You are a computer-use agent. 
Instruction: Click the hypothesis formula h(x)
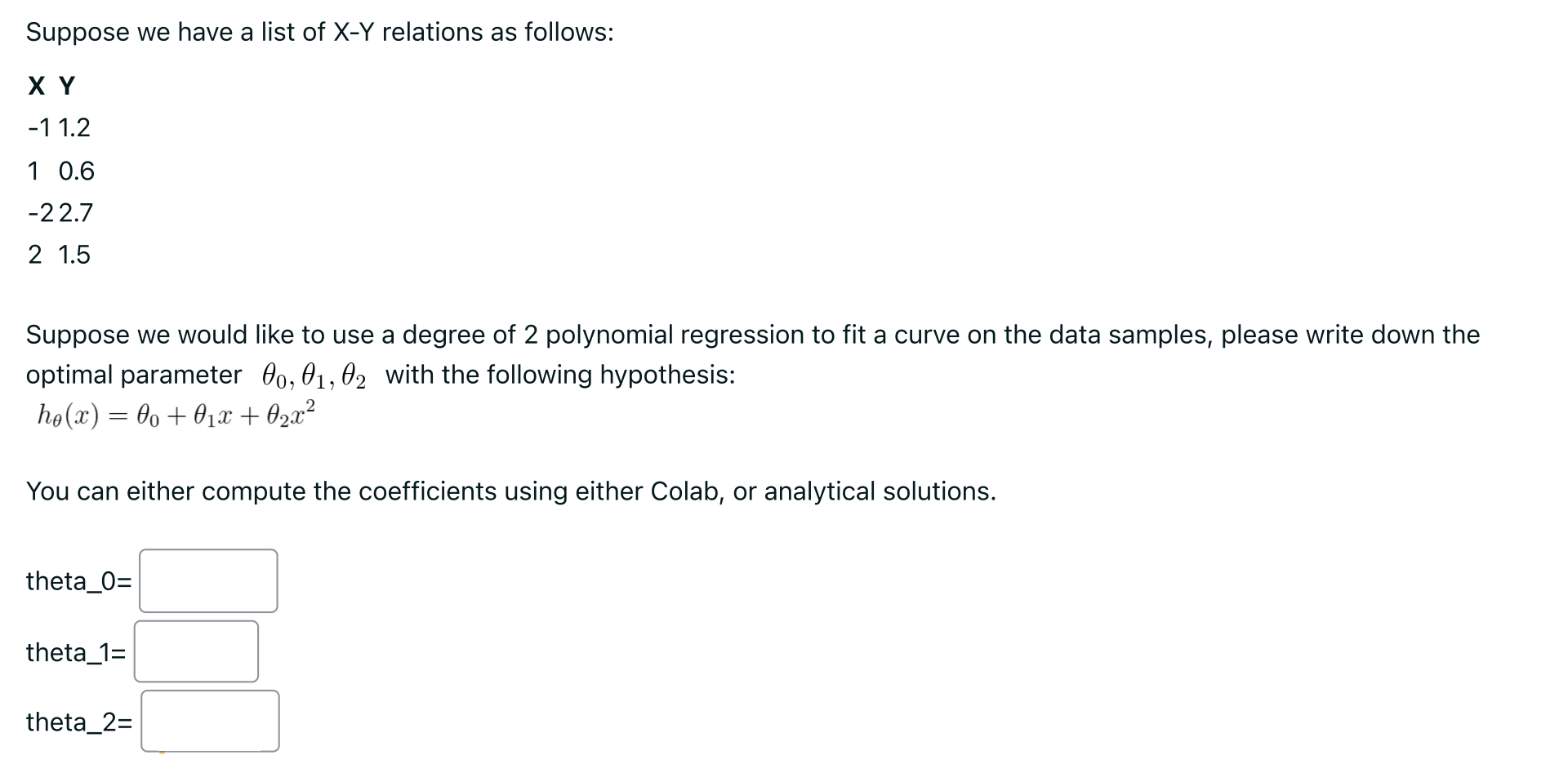click(x=176, y=415)
